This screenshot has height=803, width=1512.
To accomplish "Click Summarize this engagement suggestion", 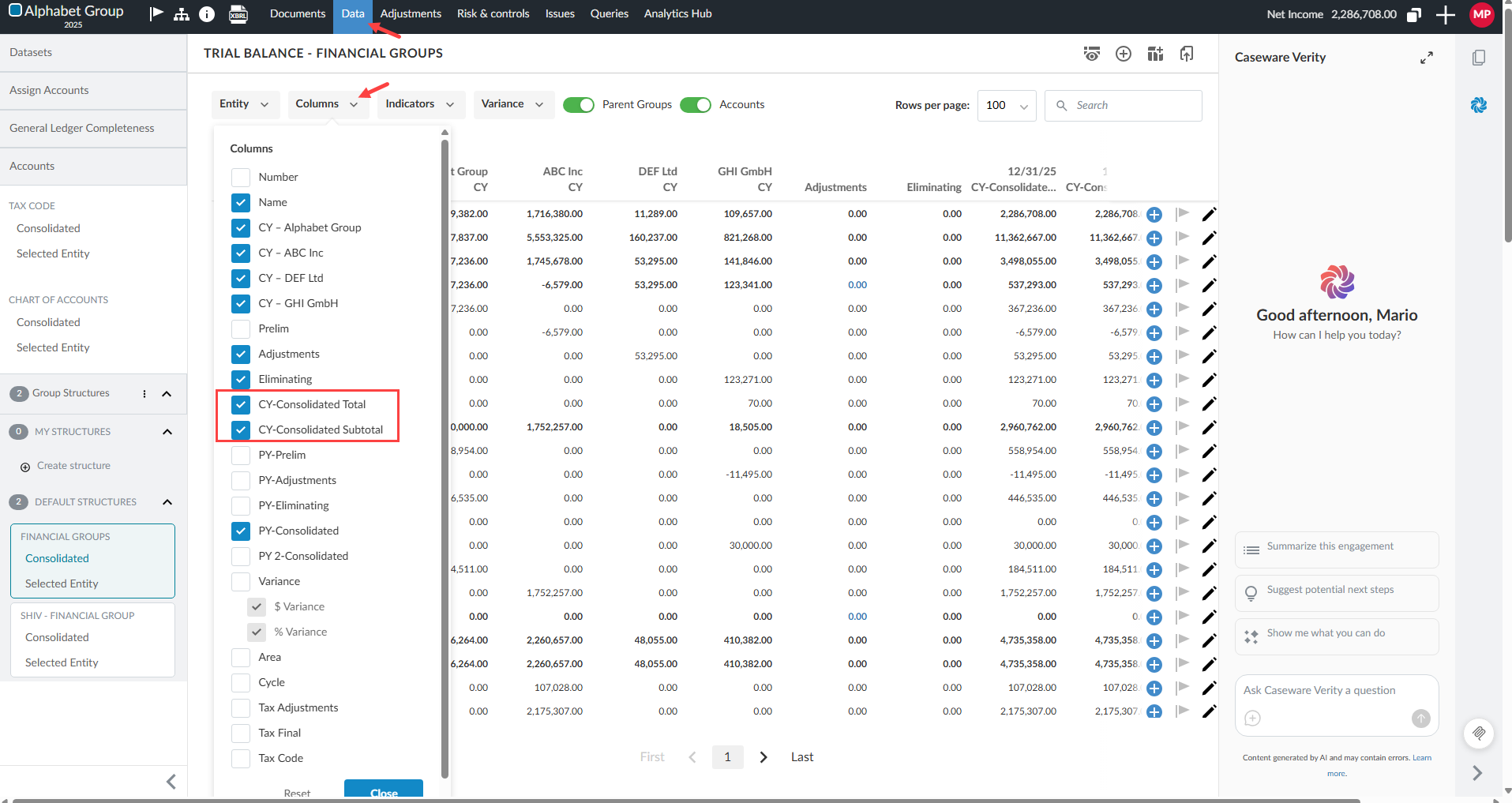I will [1337, 550].
